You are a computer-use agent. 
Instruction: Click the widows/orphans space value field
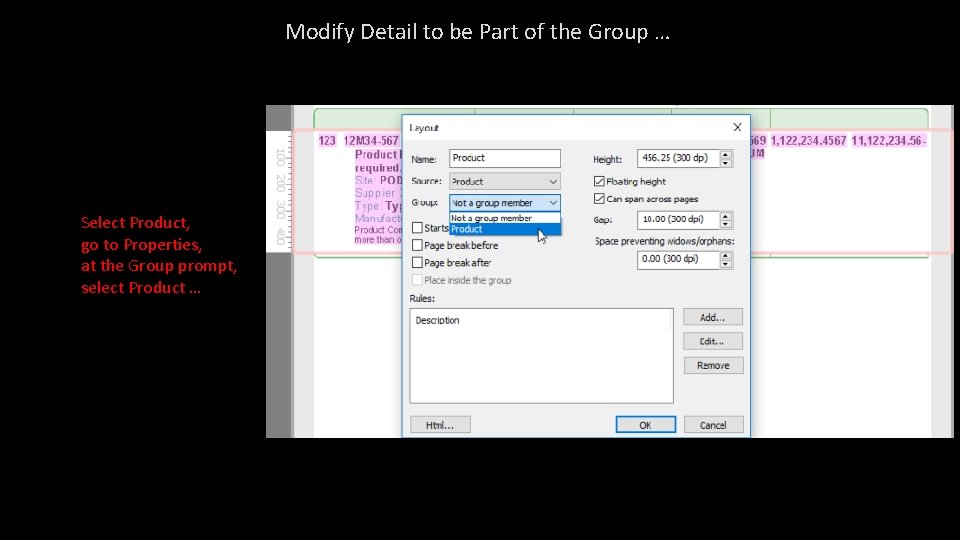[x=678, y=259]
